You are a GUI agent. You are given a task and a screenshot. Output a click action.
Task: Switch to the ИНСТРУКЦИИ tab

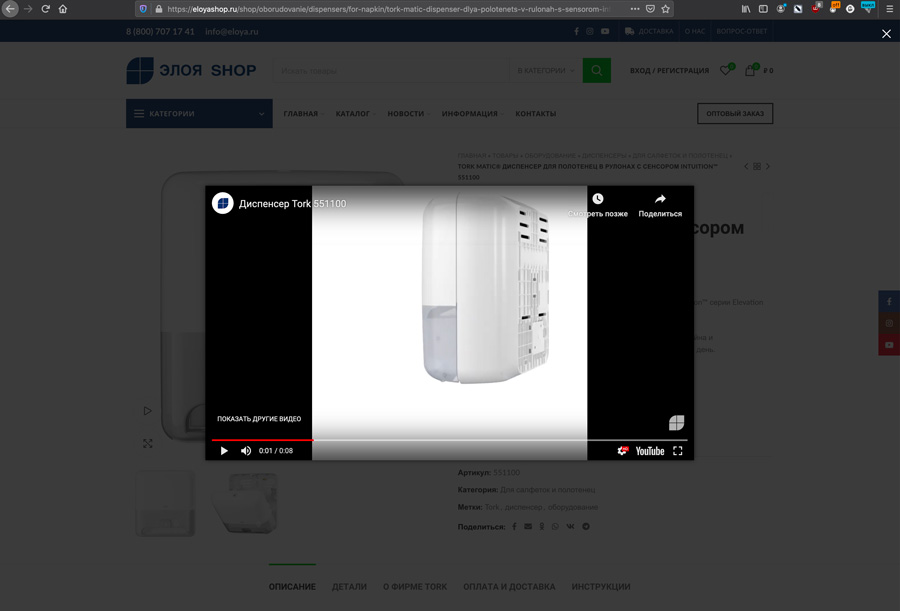point(601,587)
